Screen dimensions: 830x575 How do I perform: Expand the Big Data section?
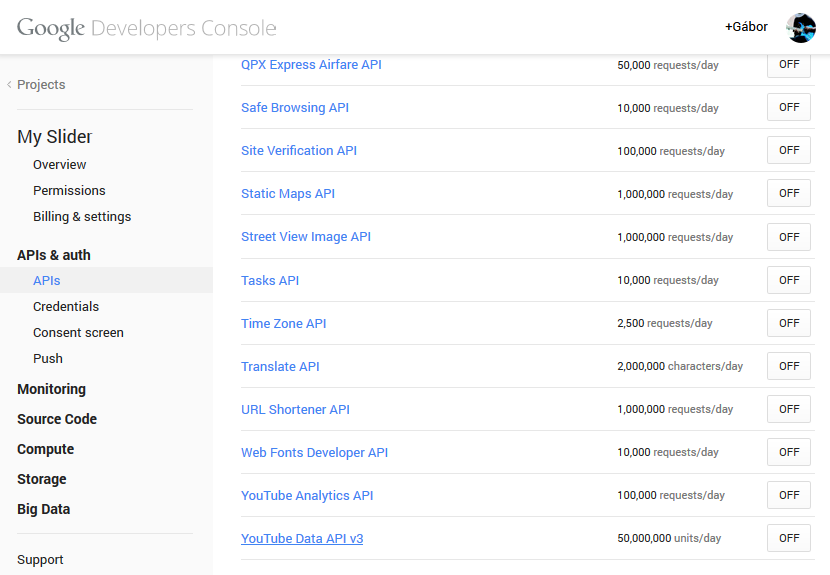click(43, 509)
